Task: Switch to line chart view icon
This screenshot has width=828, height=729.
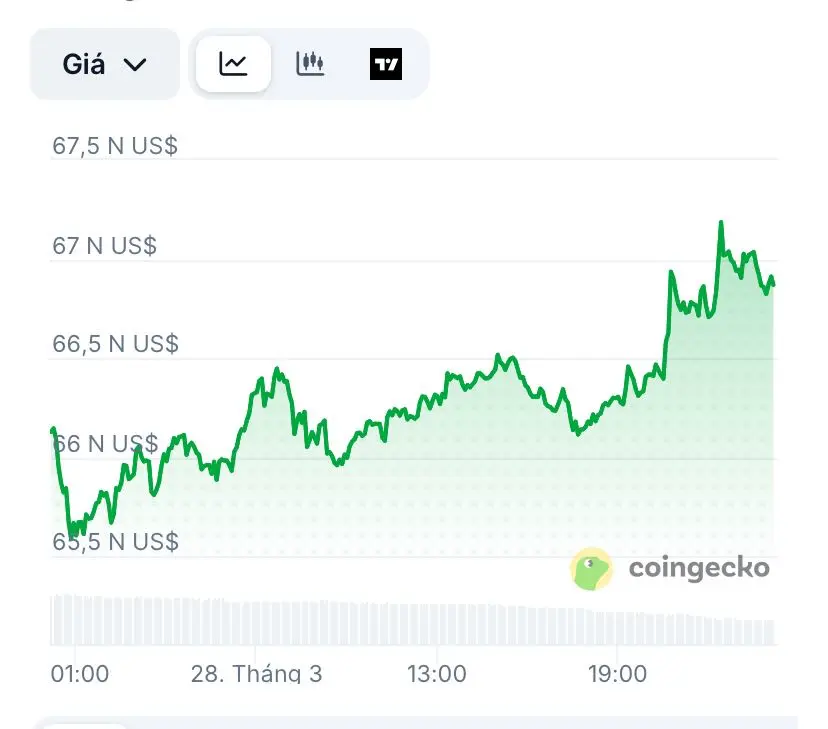Action: point(233,65)
